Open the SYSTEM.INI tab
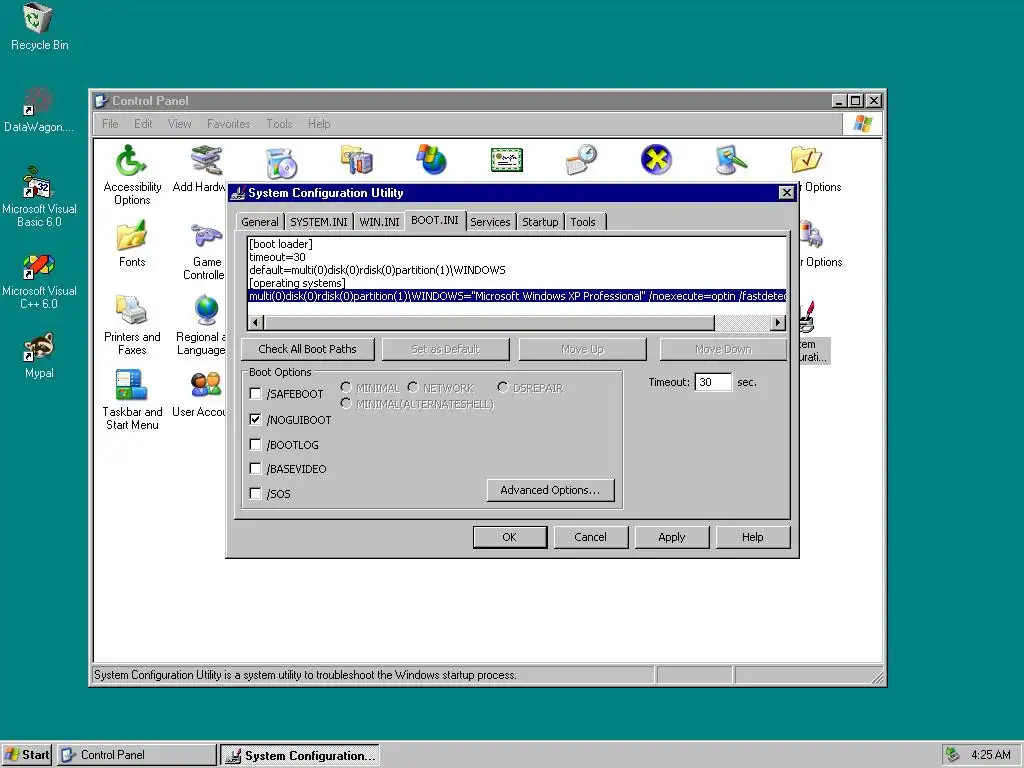1024x768 pixels. click(319, 222)
